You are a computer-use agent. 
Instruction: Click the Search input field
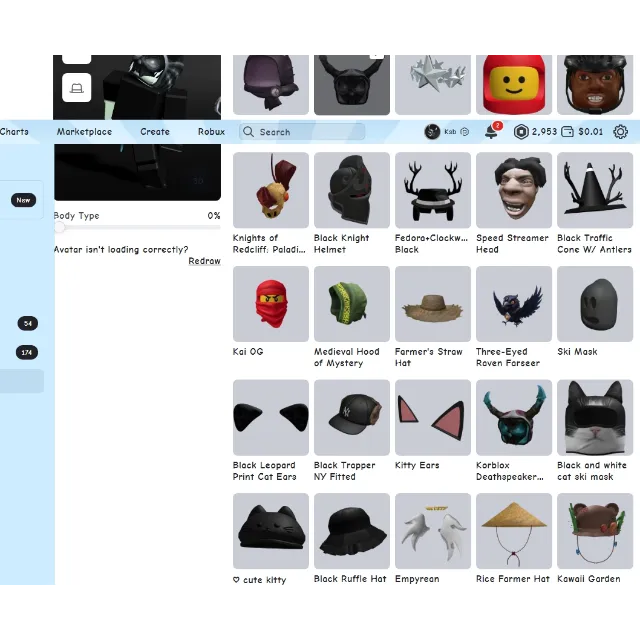pyautogui.click(x=302, y=132)
